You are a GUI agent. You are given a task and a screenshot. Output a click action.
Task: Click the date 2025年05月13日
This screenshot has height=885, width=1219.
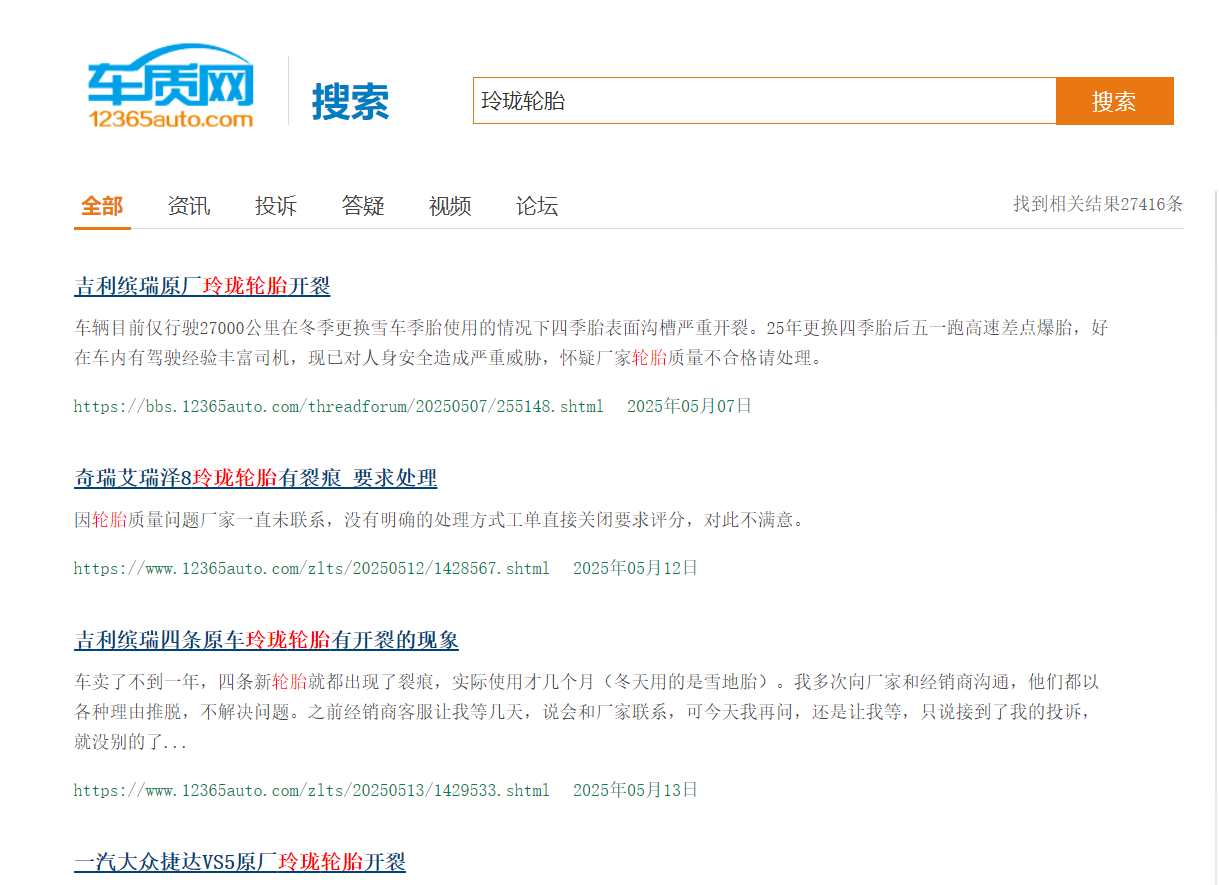click(x=635, y=790)
